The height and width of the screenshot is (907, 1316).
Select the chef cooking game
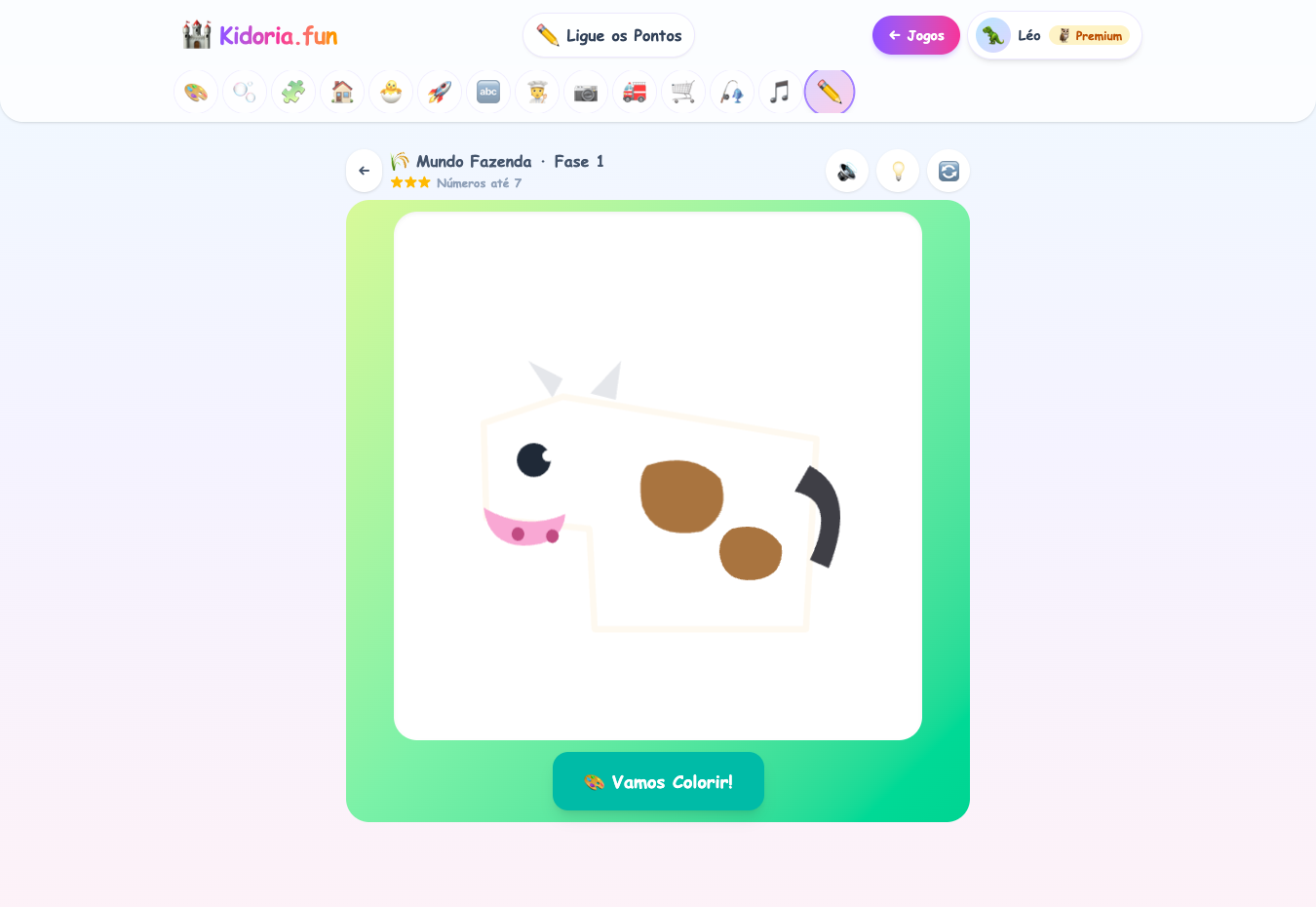click(x=537, y=92)
